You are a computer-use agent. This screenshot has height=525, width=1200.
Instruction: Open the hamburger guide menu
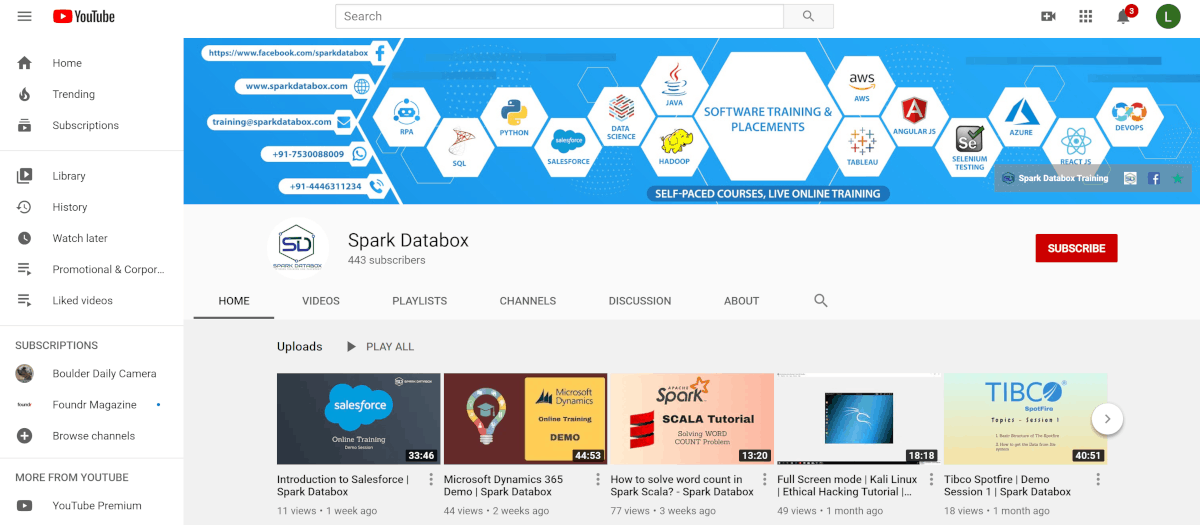(25, 16)
